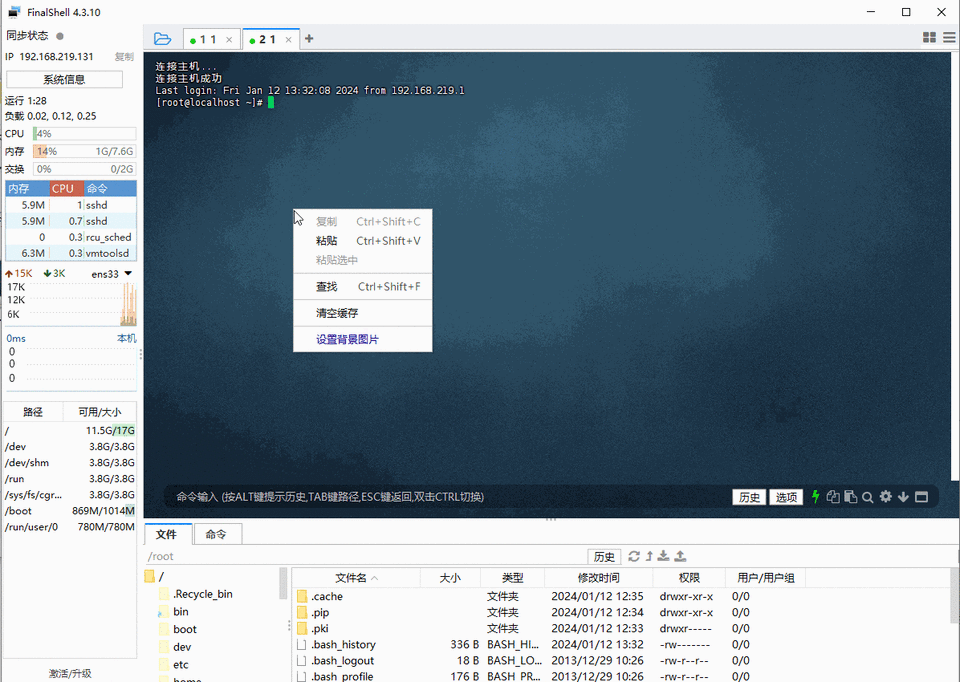Expand the root '/' folder in tree
The image size is (960, 682).
154,576
